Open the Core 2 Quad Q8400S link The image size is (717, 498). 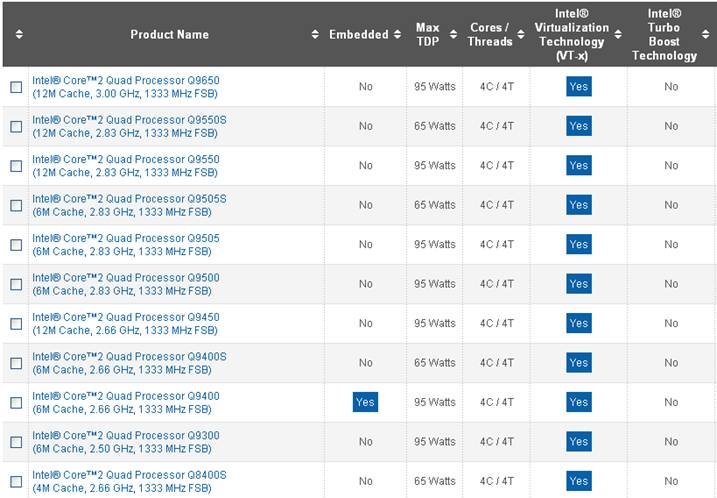[129, 482]
